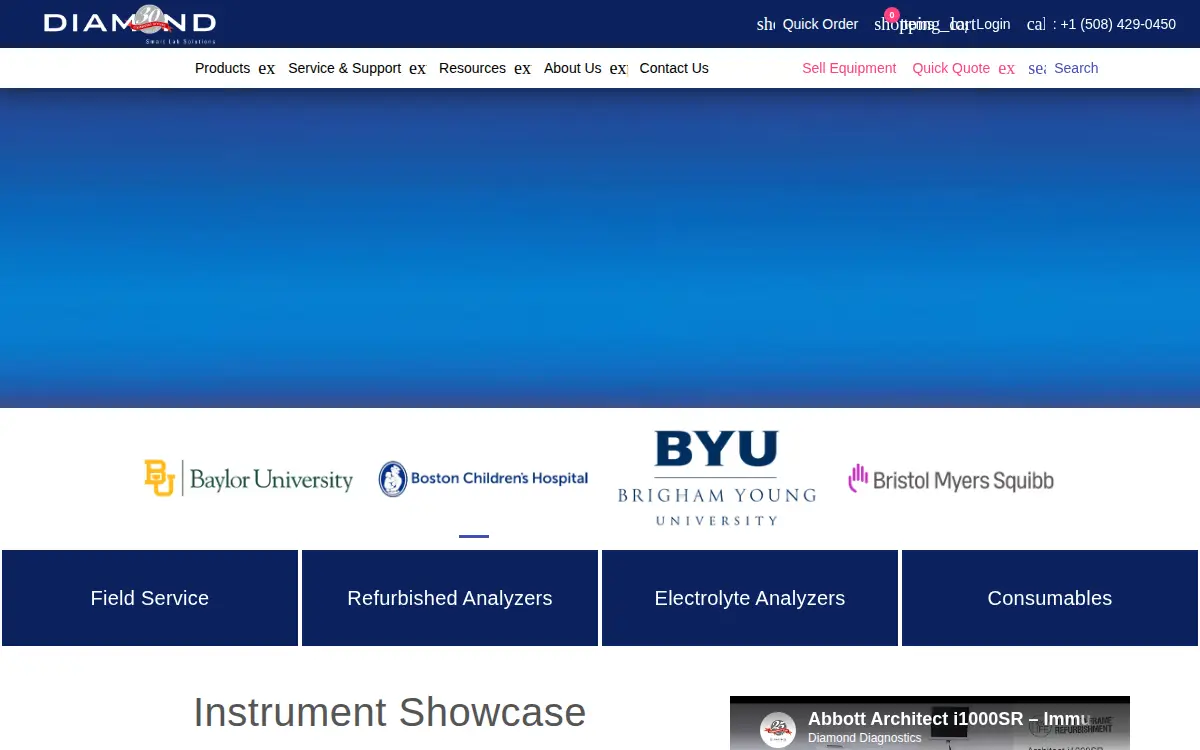The image size is (1200, 750).
Task: Go to the Contact Us page
Action: coord(674,68)
